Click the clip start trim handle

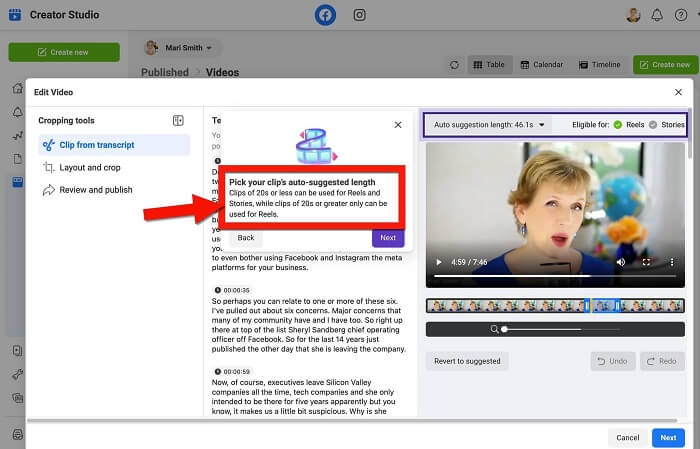click(587, 306)
